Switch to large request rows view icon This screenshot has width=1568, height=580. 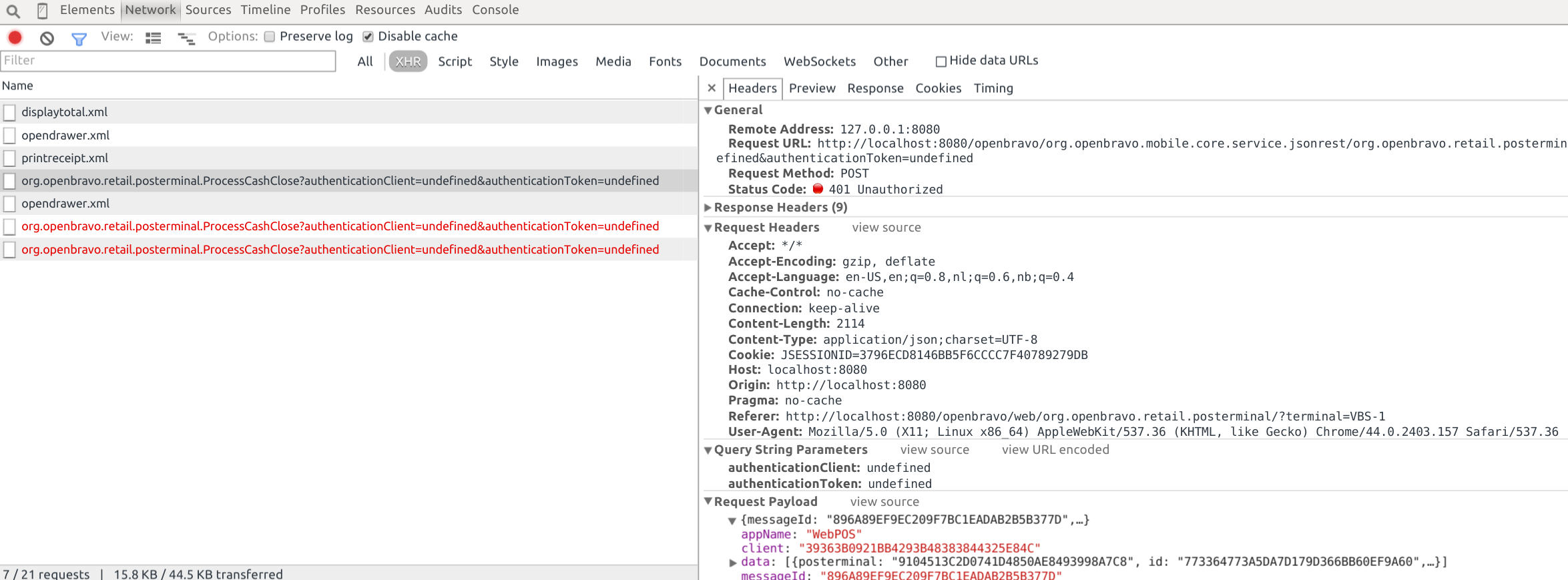[154, 38]
